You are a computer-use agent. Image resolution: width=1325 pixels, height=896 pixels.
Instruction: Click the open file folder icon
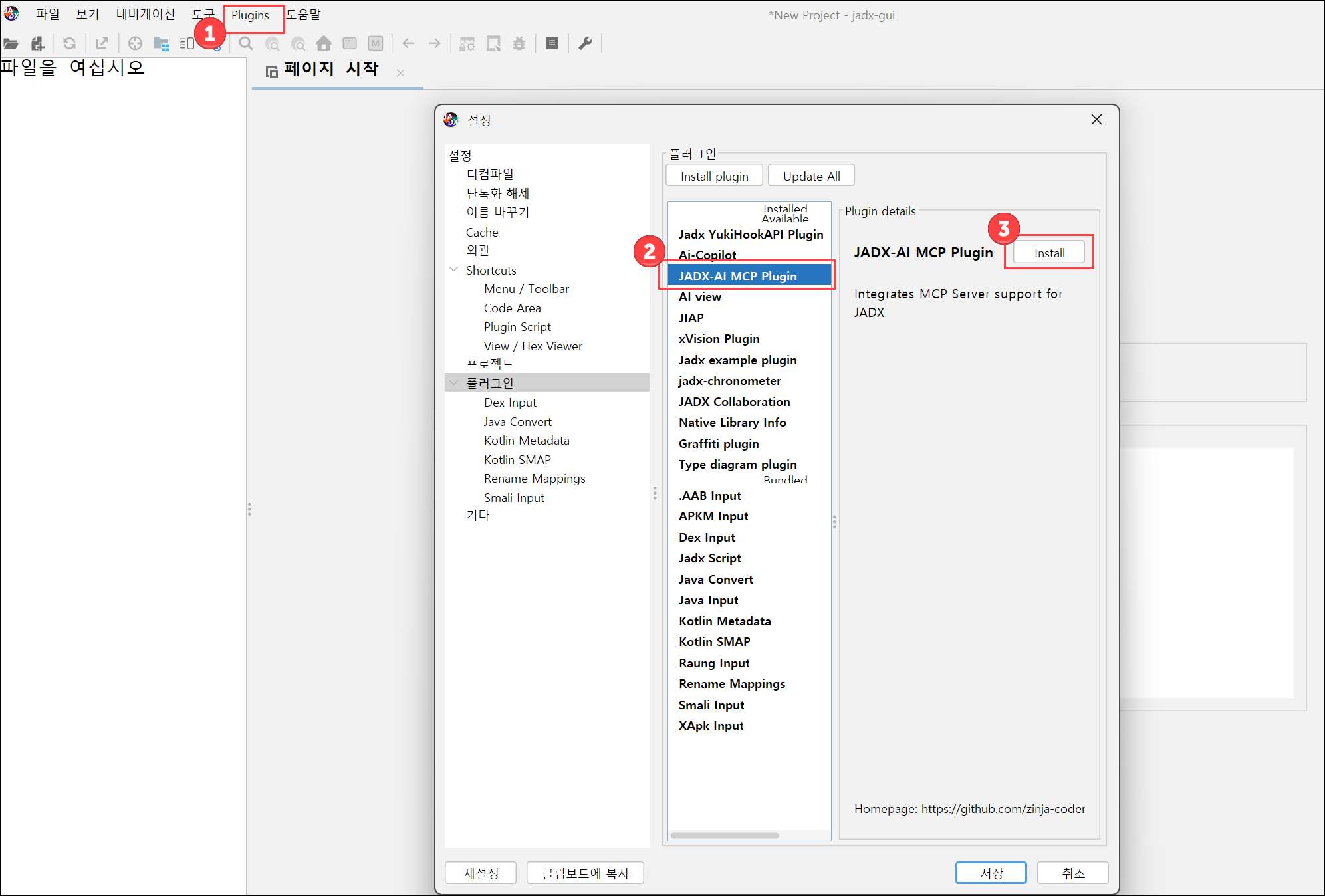pyautogui.click(x=11, y=44)
